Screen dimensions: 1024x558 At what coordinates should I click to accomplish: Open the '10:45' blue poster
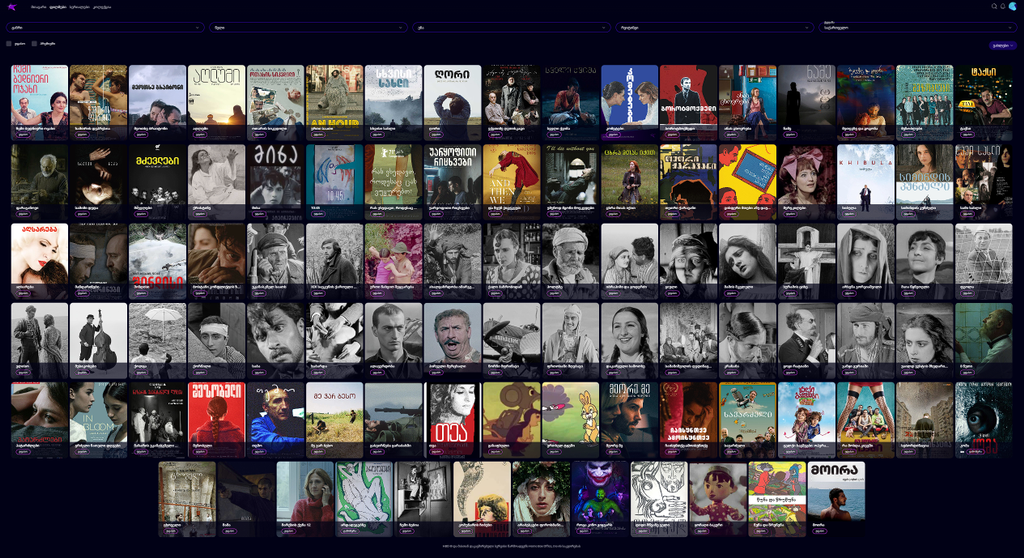coord(334,182)
